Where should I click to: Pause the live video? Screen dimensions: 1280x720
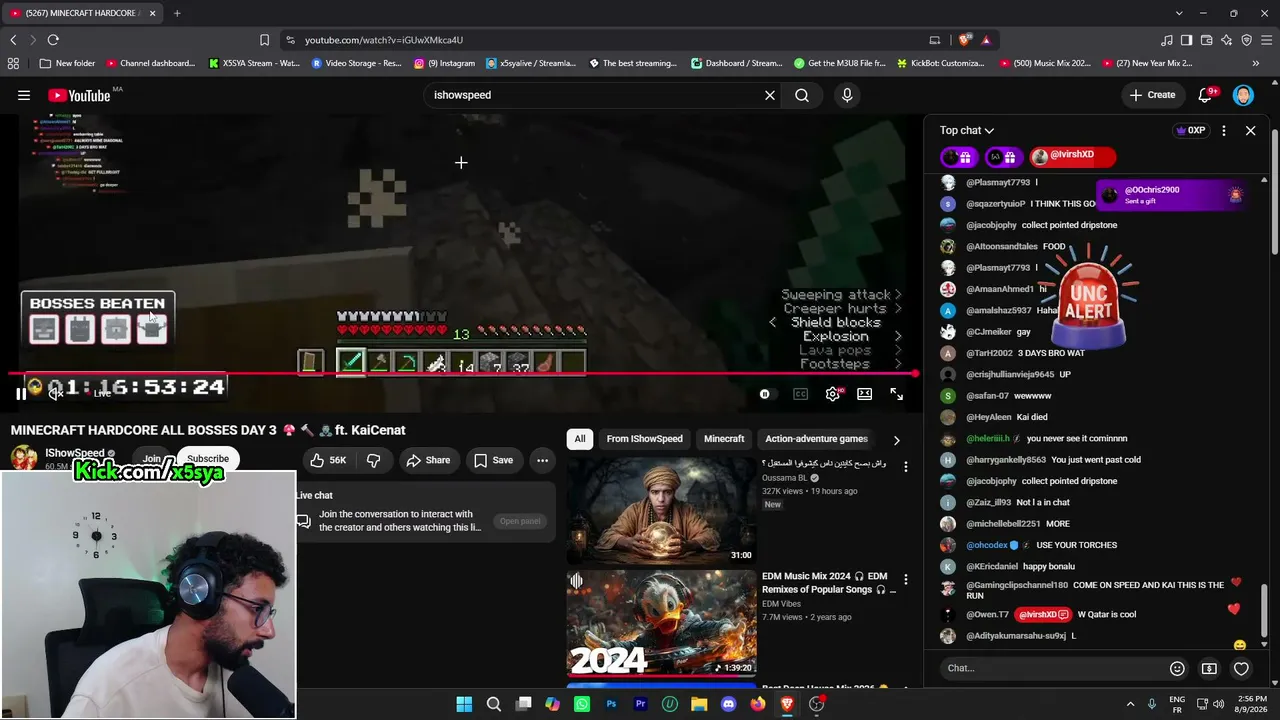click(20, 394)
